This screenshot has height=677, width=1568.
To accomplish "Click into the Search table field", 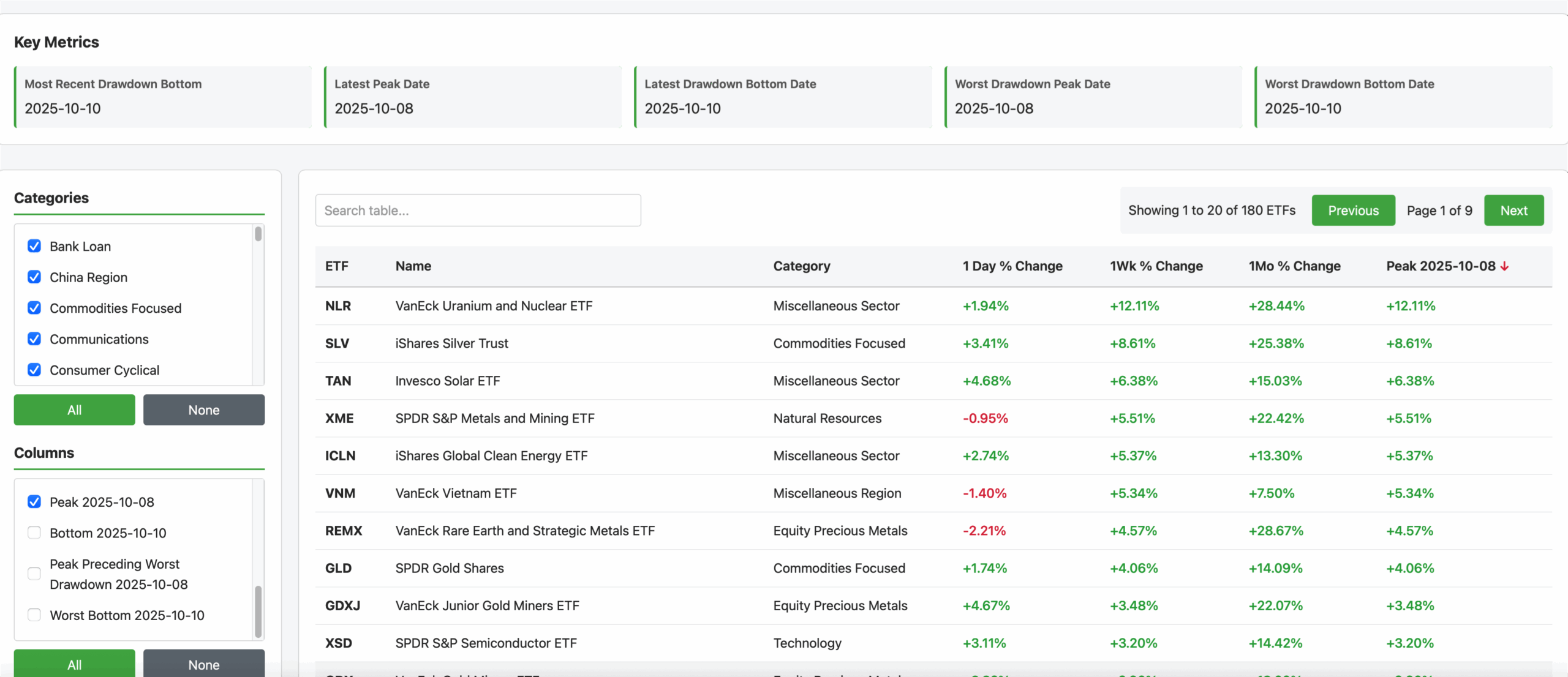I will point(478,211).
